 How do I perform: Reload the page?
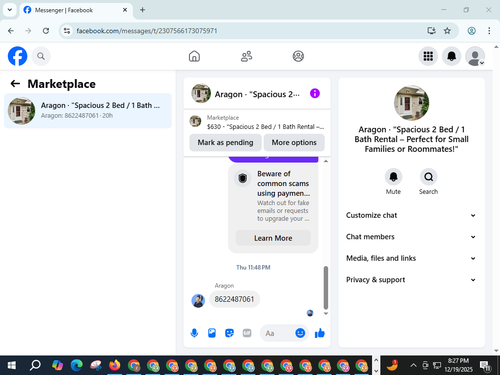coord(46,31)
